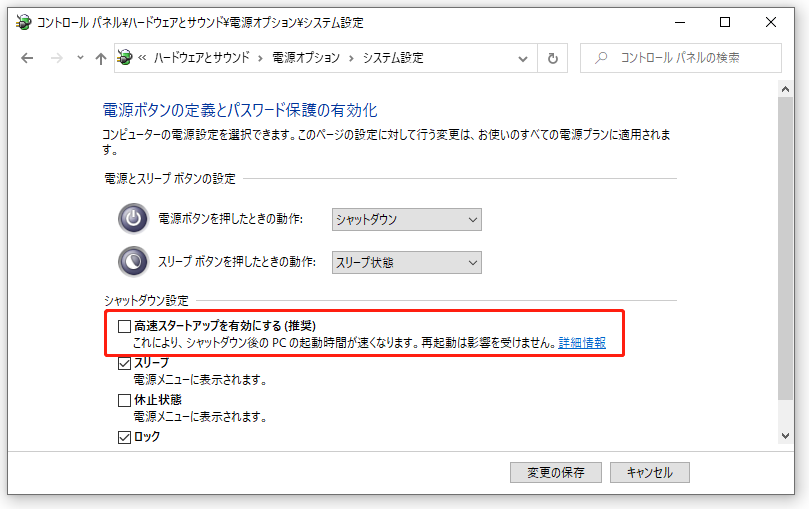The height and width of the screenshot is (509, 809).
Task: Expand chevron after ハードウェアとサウンド breadcrumb
Action: [261, 58]
